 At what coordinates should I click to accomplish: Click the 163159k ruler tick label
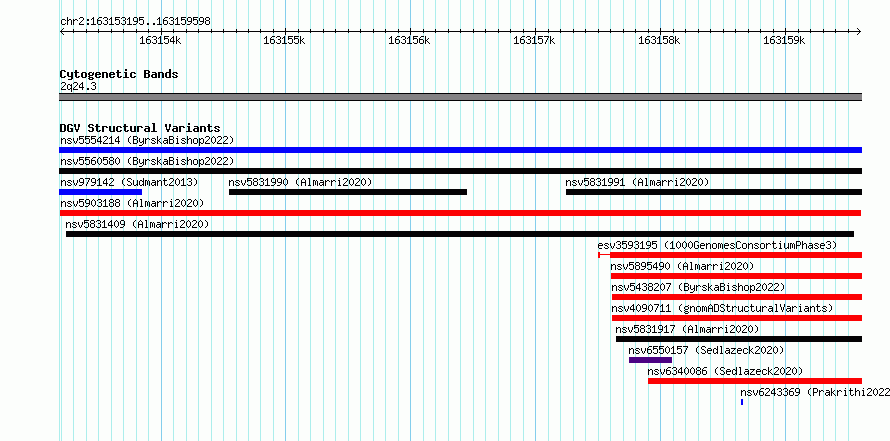point(784,40)
